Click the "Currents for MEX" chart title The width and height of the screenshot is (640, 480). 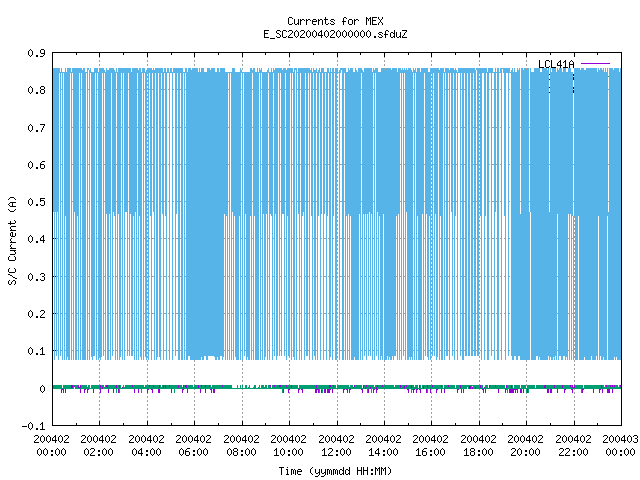[335, 21]
